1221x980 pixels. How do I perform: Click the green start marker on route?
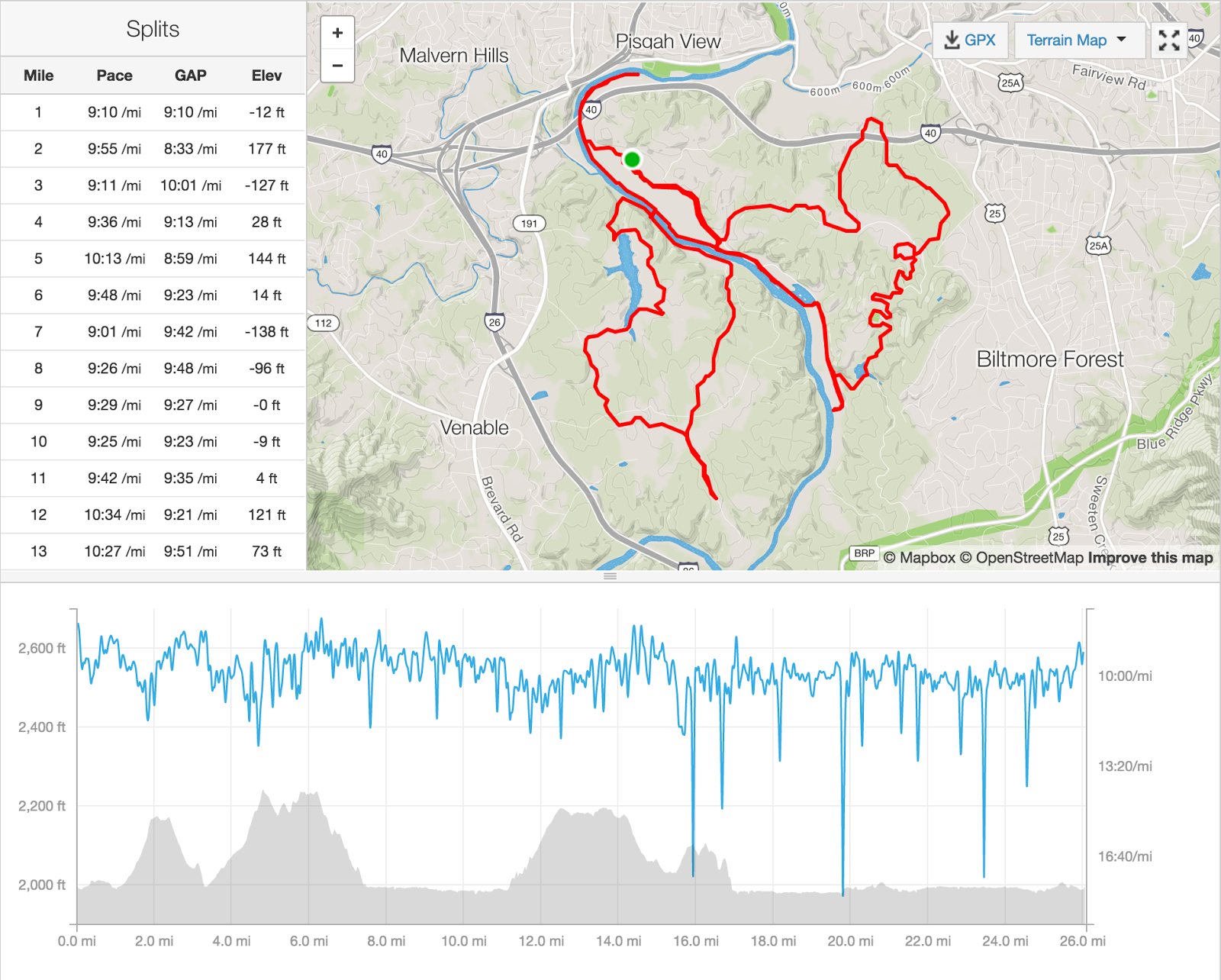(x=632, y=160)
